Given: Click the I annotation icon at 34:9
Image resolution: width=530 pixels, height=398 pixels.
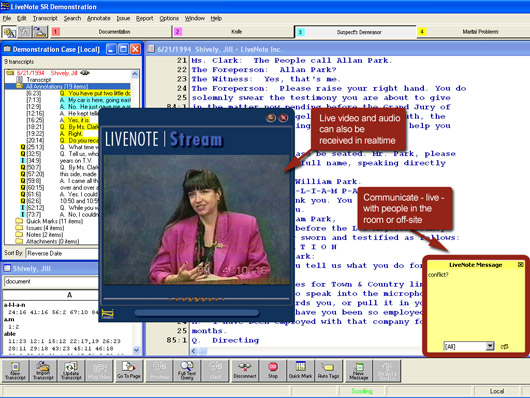Looking at the screenshot, I should click(x=23, y=161).
